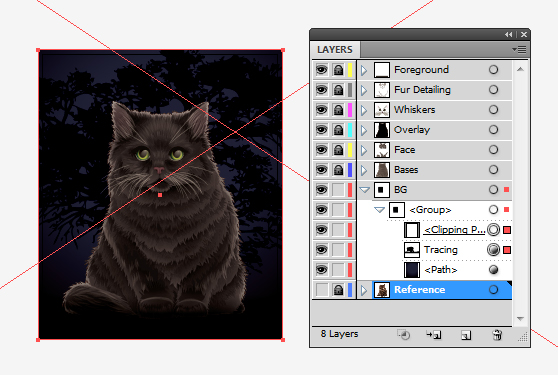Click target circle of Face layer
Image resolution: width=558 pixels, height=375 pixels.
(493, 150)
